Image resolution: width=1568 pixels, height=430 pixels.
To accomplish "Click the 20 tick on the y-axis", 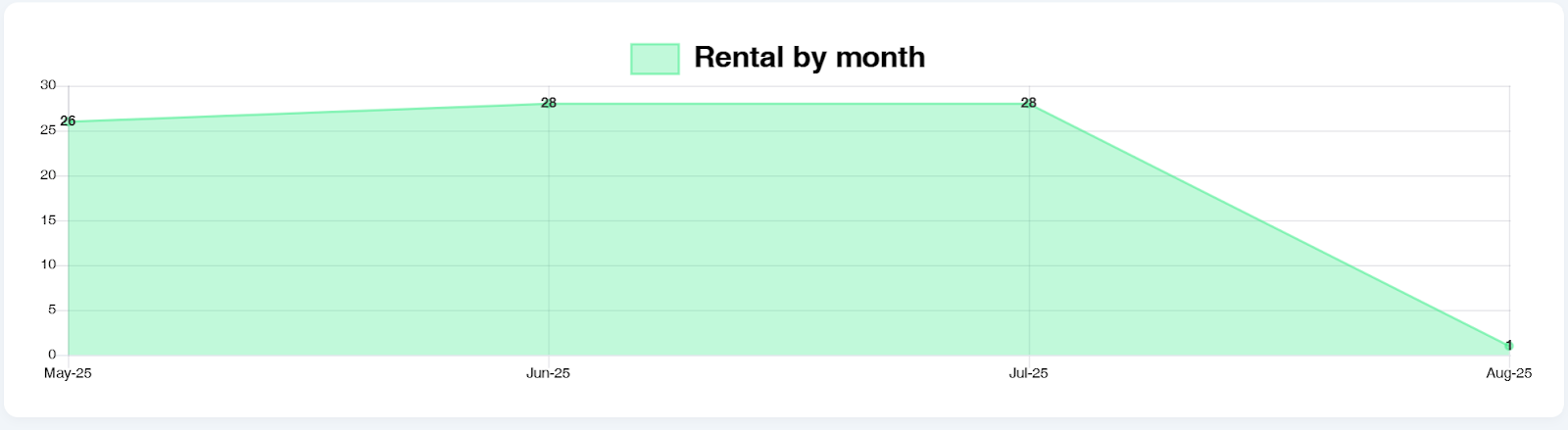I will [x=48, y=175].
